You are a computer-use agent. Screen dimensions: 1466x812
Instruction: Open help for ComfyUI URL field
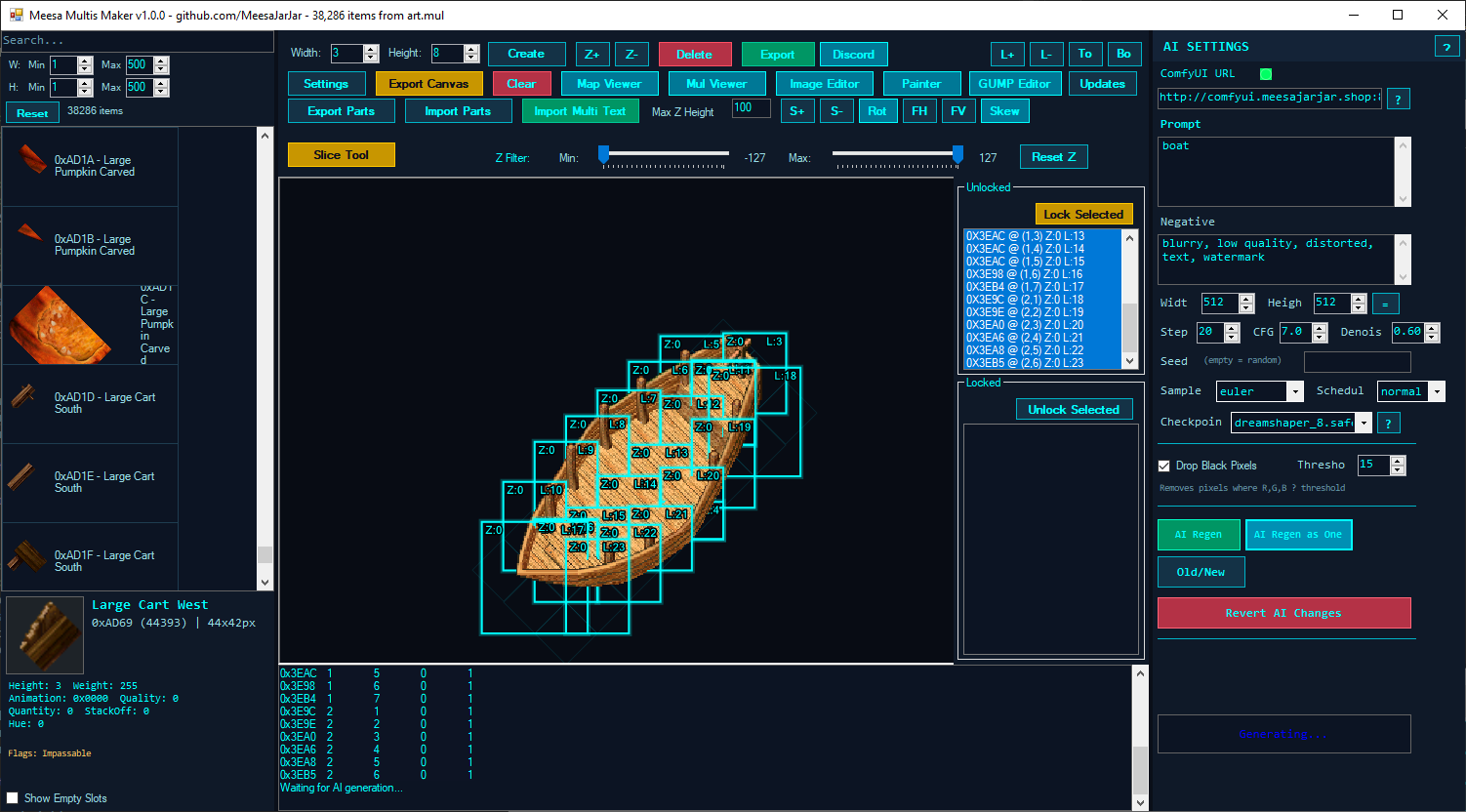[1398, 99]
